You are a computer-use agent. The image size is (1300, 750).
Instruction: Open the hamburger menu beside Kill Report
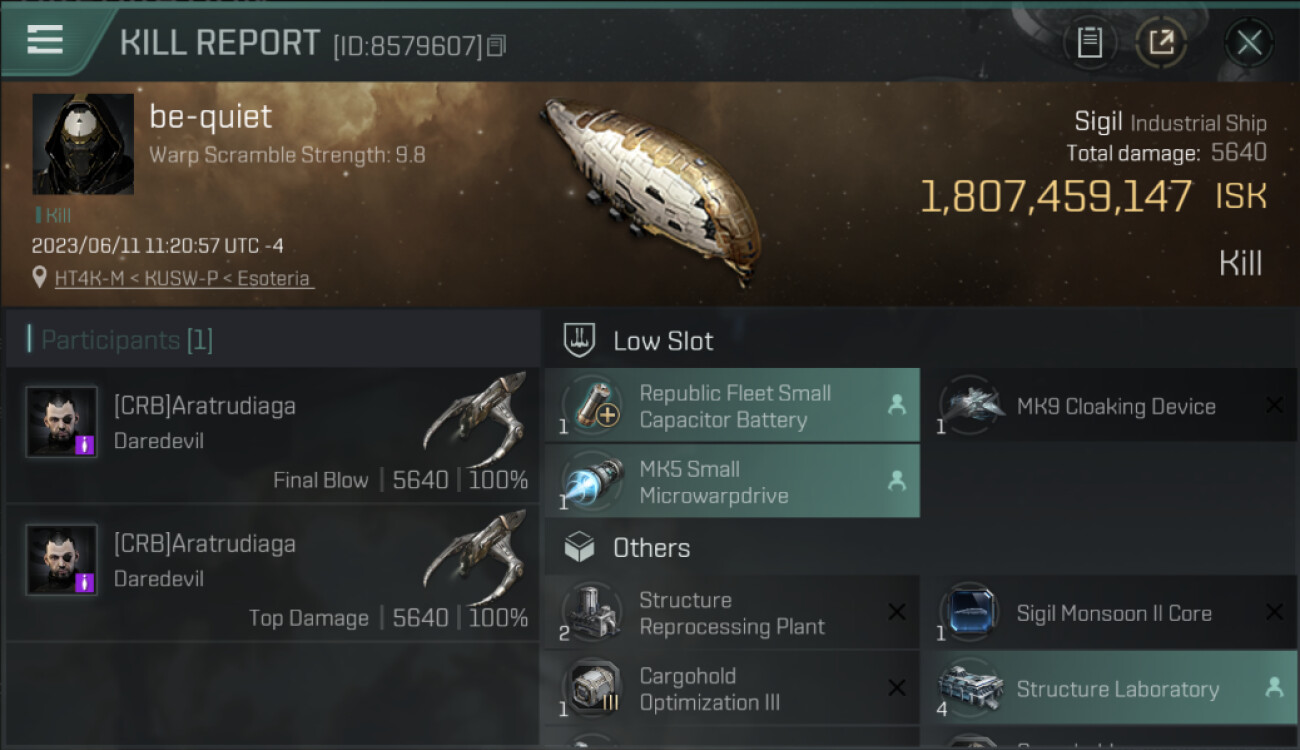[45, 40]
